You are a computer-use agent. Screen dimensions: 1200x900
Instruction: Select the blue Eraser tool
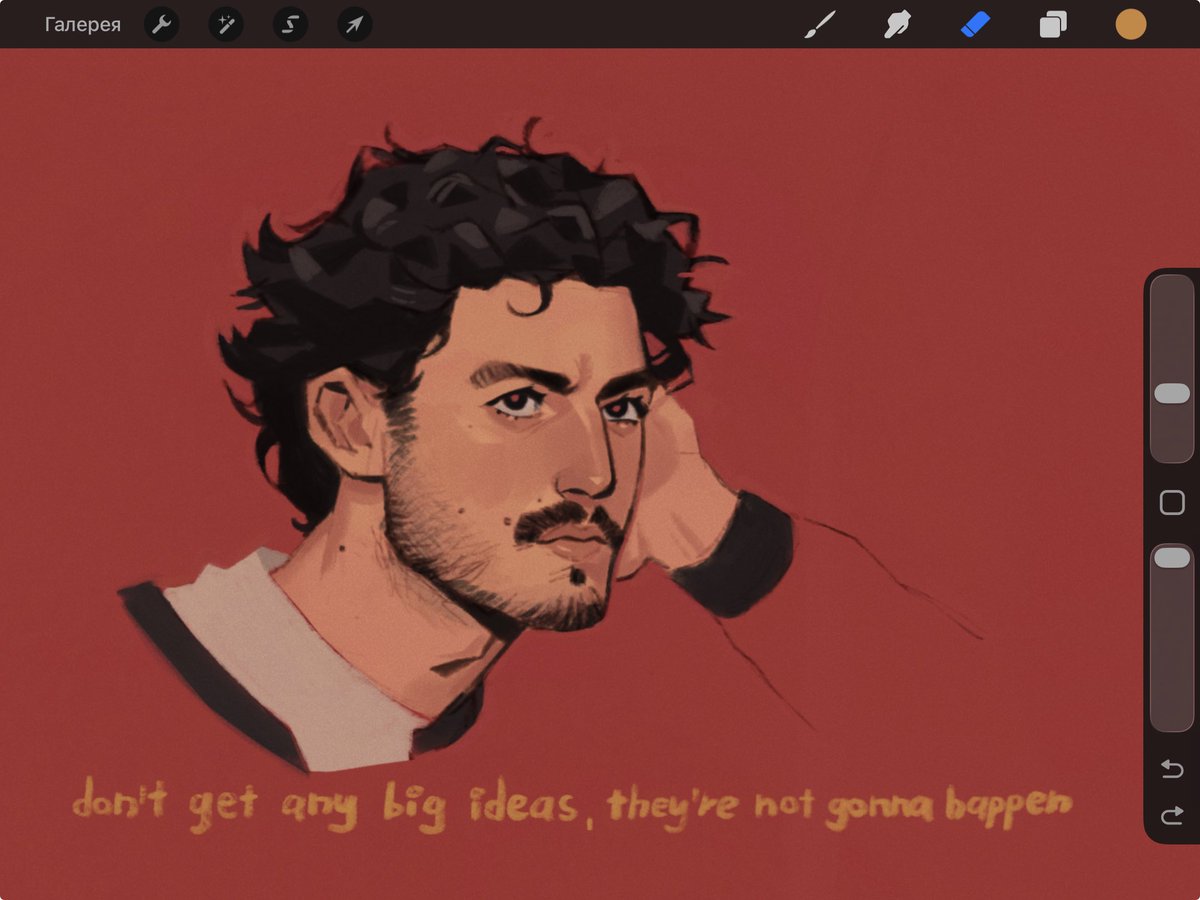975,24
